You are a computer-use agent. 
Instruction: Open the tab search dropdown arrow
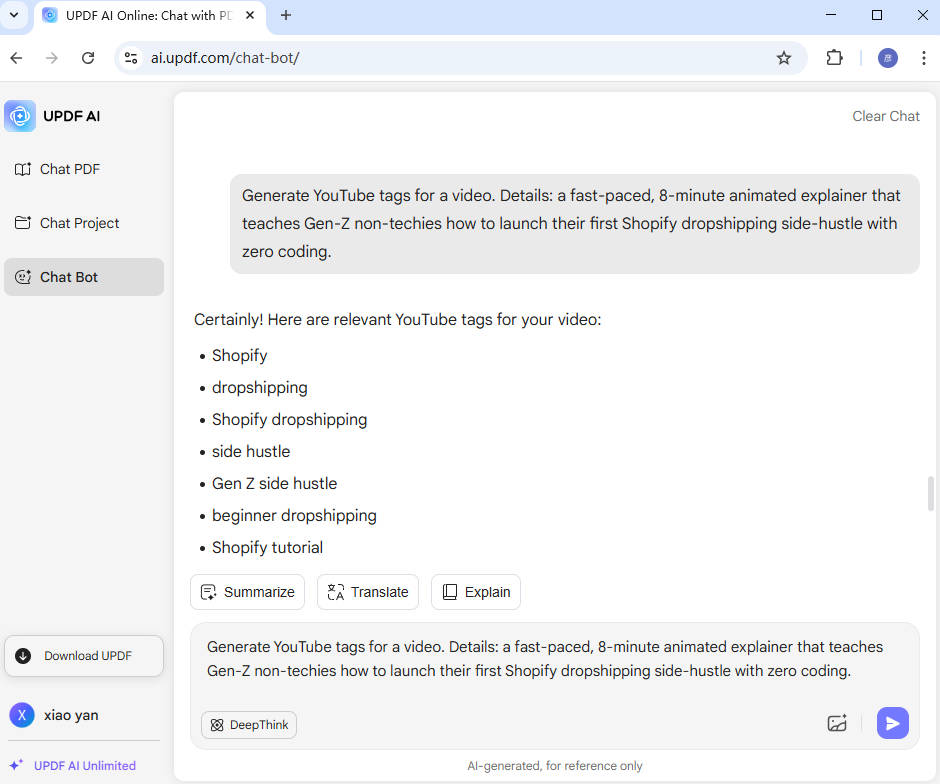point(14,15)
